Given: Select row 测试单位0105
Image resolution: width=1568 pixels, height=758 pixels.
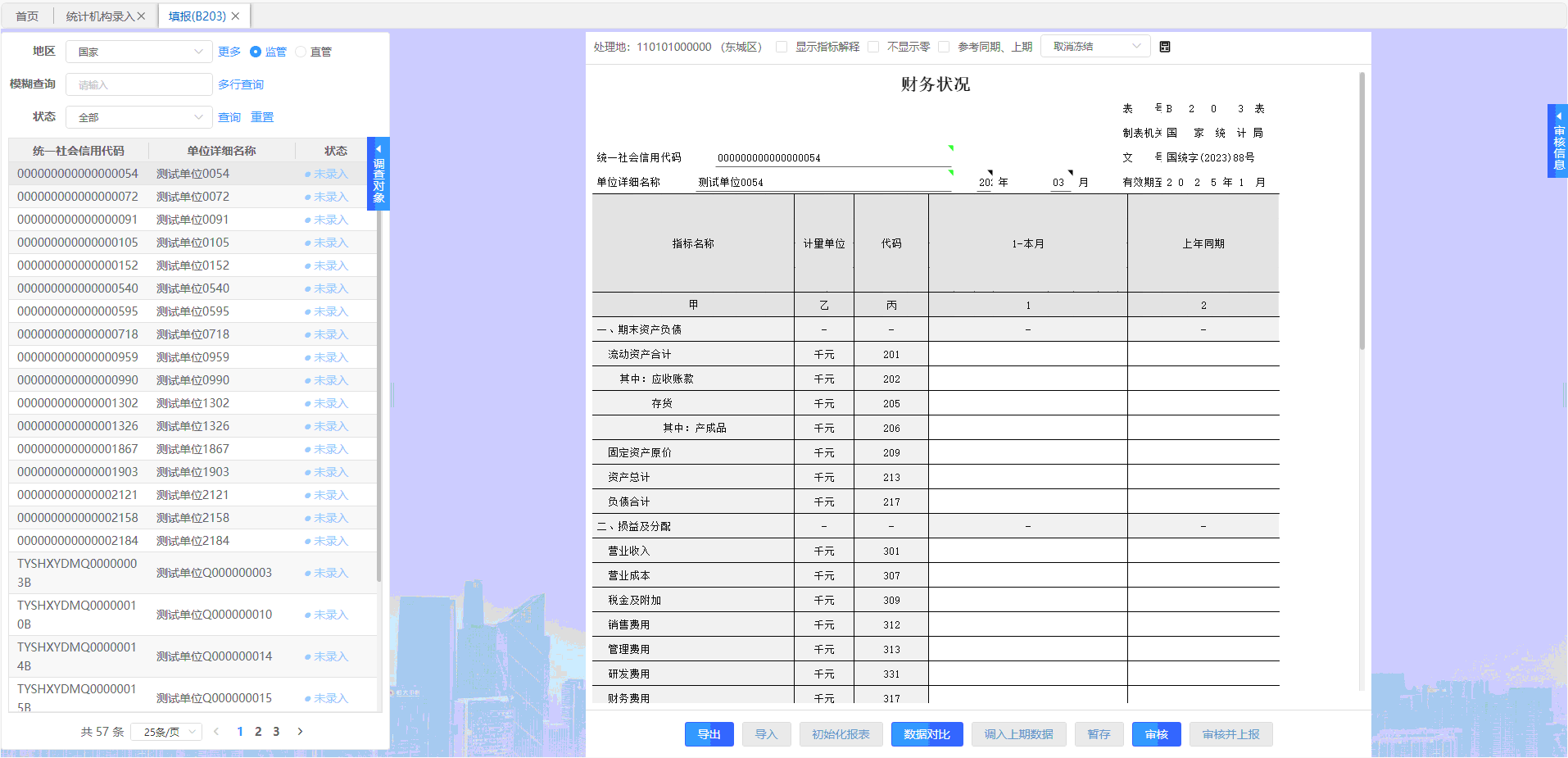Looking at the screenshot, I should pos(193,243).
